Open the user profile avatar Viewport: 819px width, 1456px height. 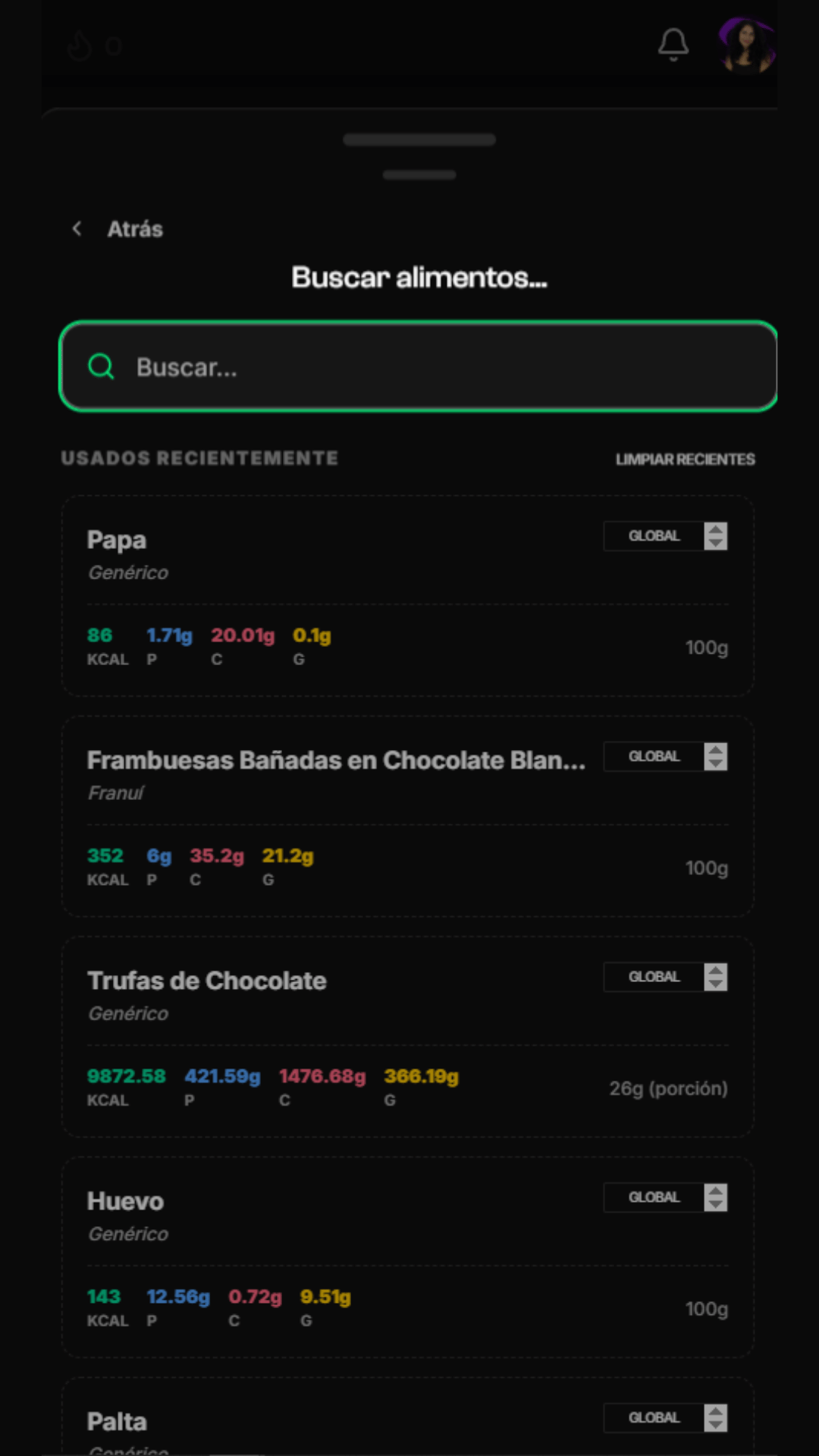[x=747, y=45]
